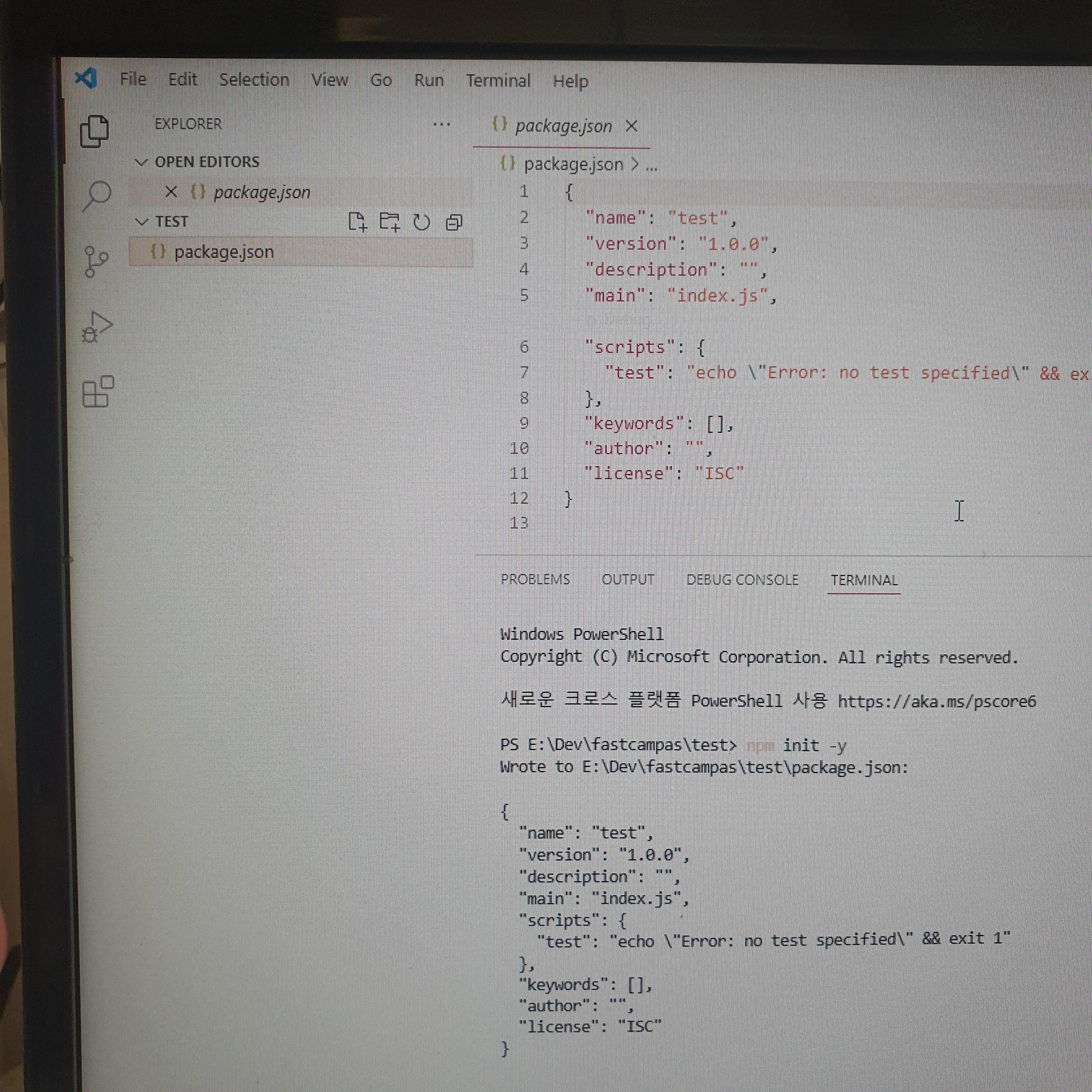
Task: Close package.json in Open Editors list
Action: click(x=171, y=192)
